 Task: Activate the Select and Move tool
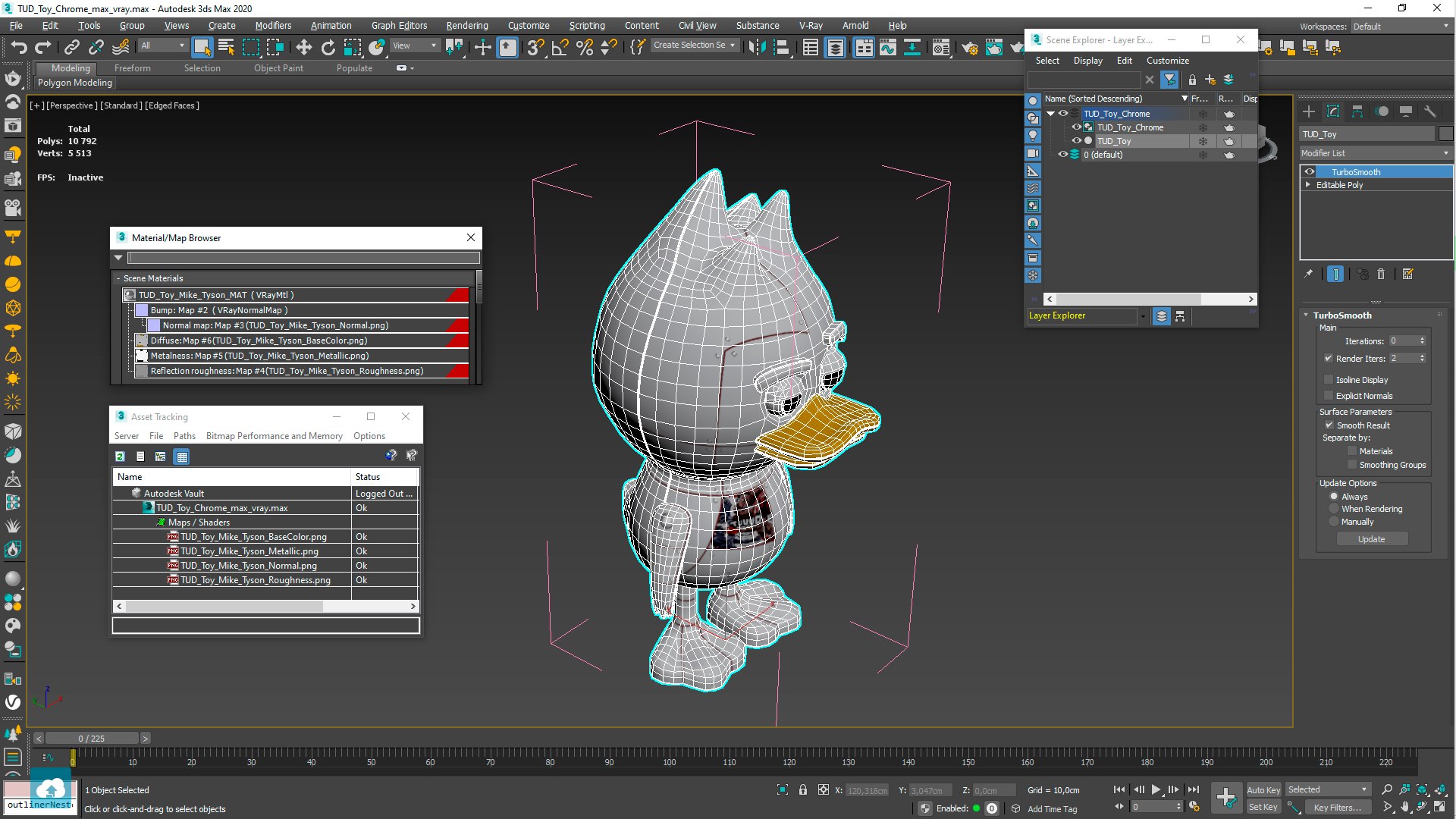(303, 48)
